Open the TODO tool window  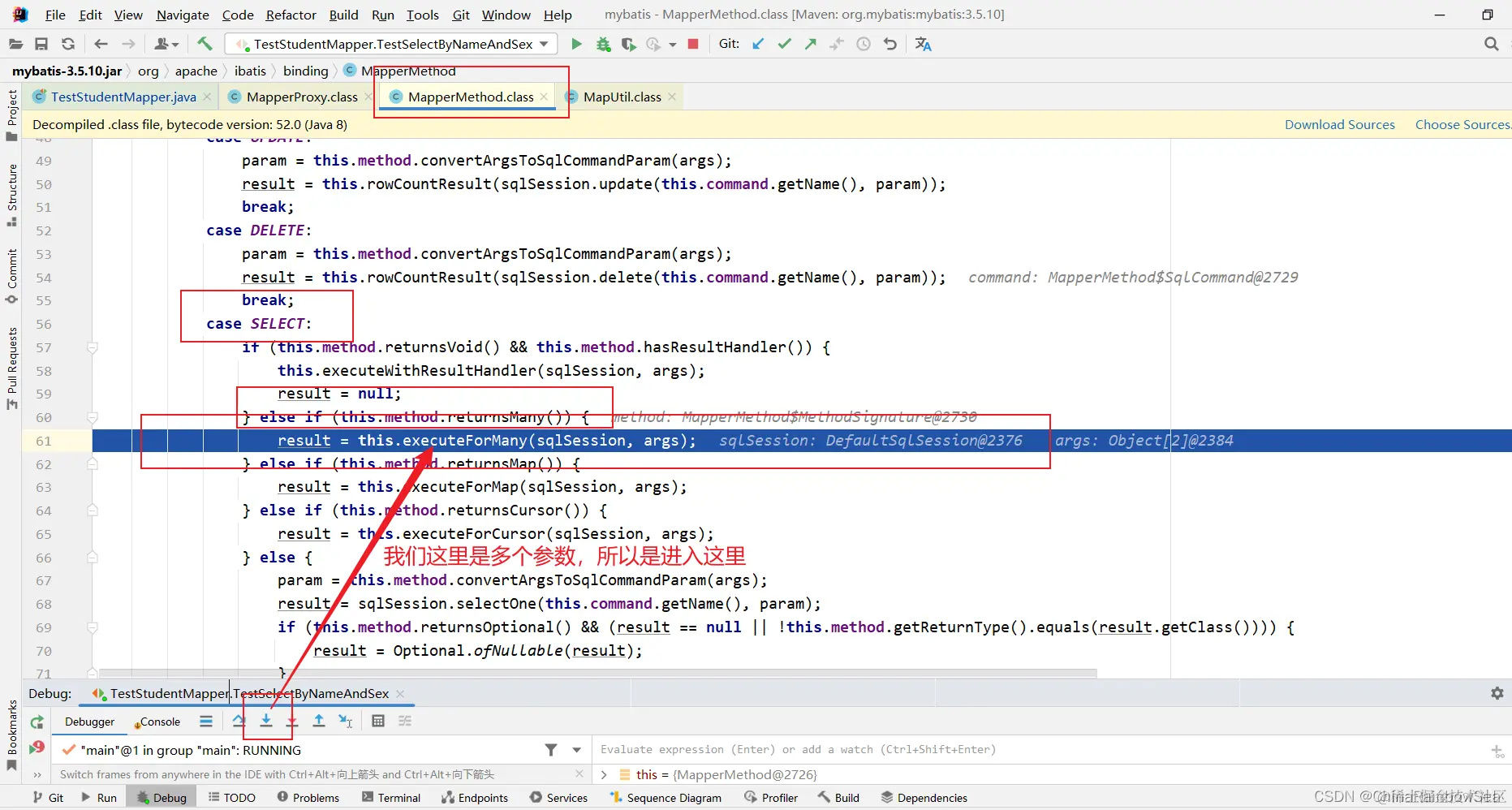click(232, 798)
